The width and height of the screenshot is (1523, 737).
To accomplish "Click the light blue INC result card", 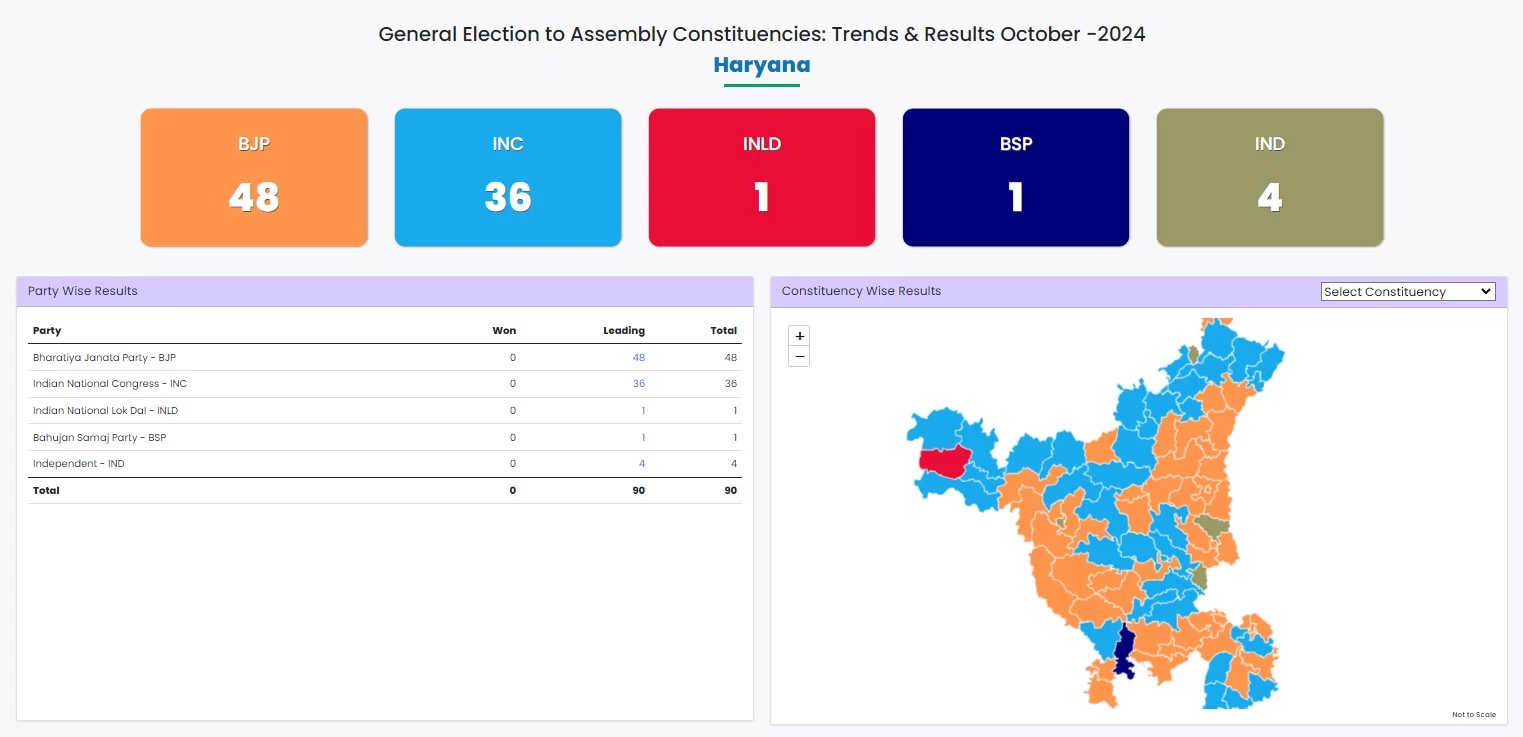I will [x=508, y=177].
